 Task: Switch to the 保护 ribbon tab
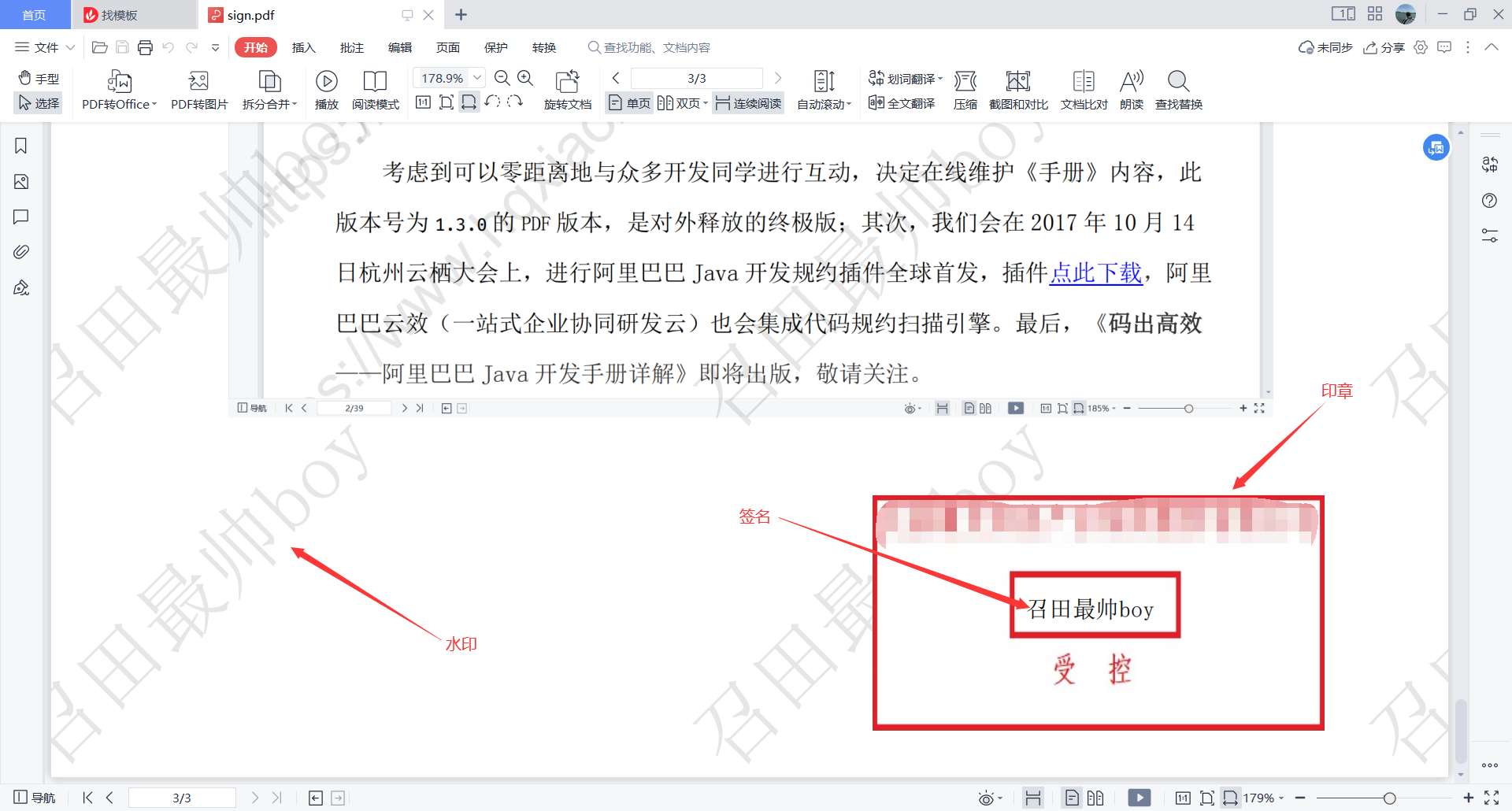coord(496,47)
